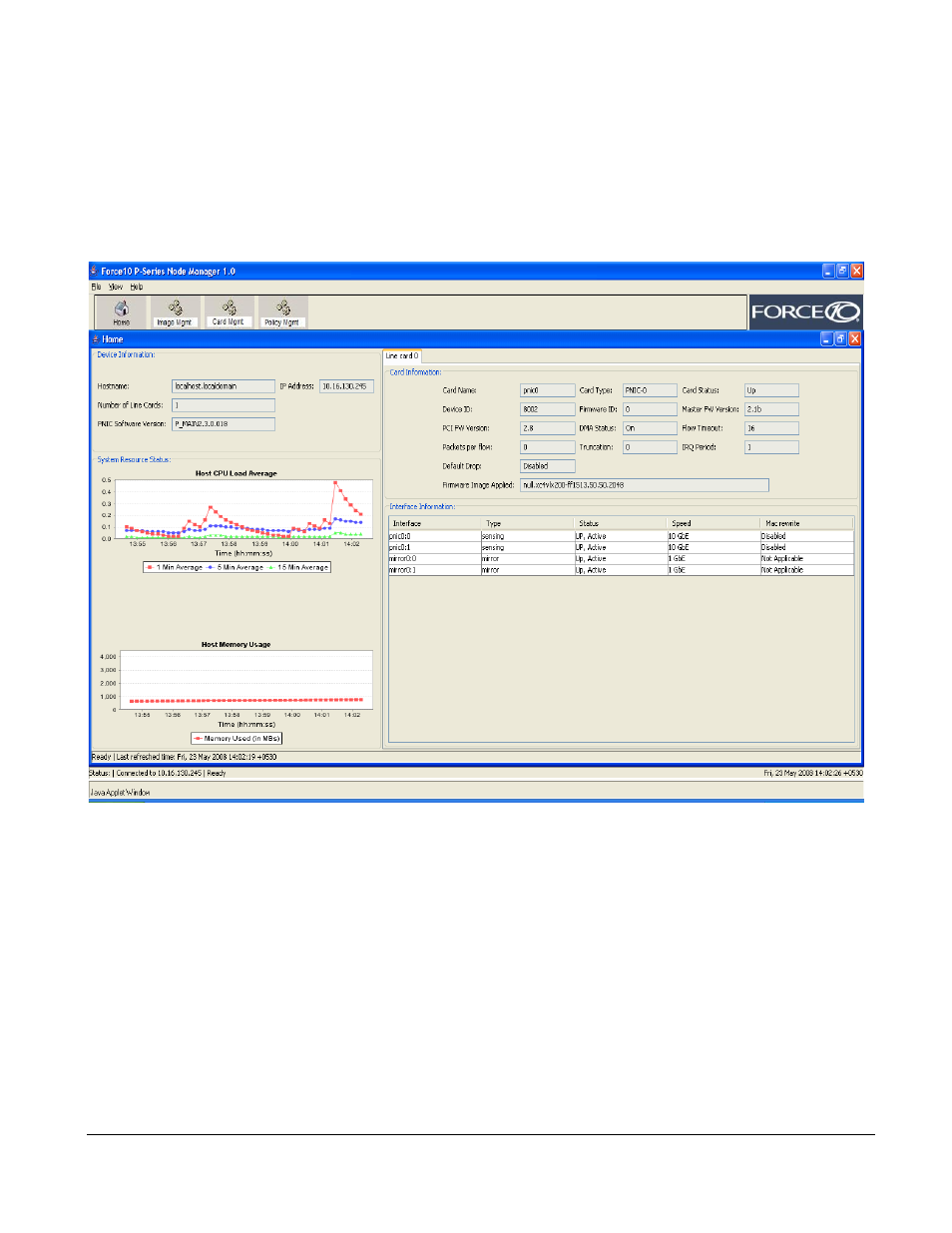The image size is (952, 1233).
Task: Open the Help menu
Action: (137, 287)
